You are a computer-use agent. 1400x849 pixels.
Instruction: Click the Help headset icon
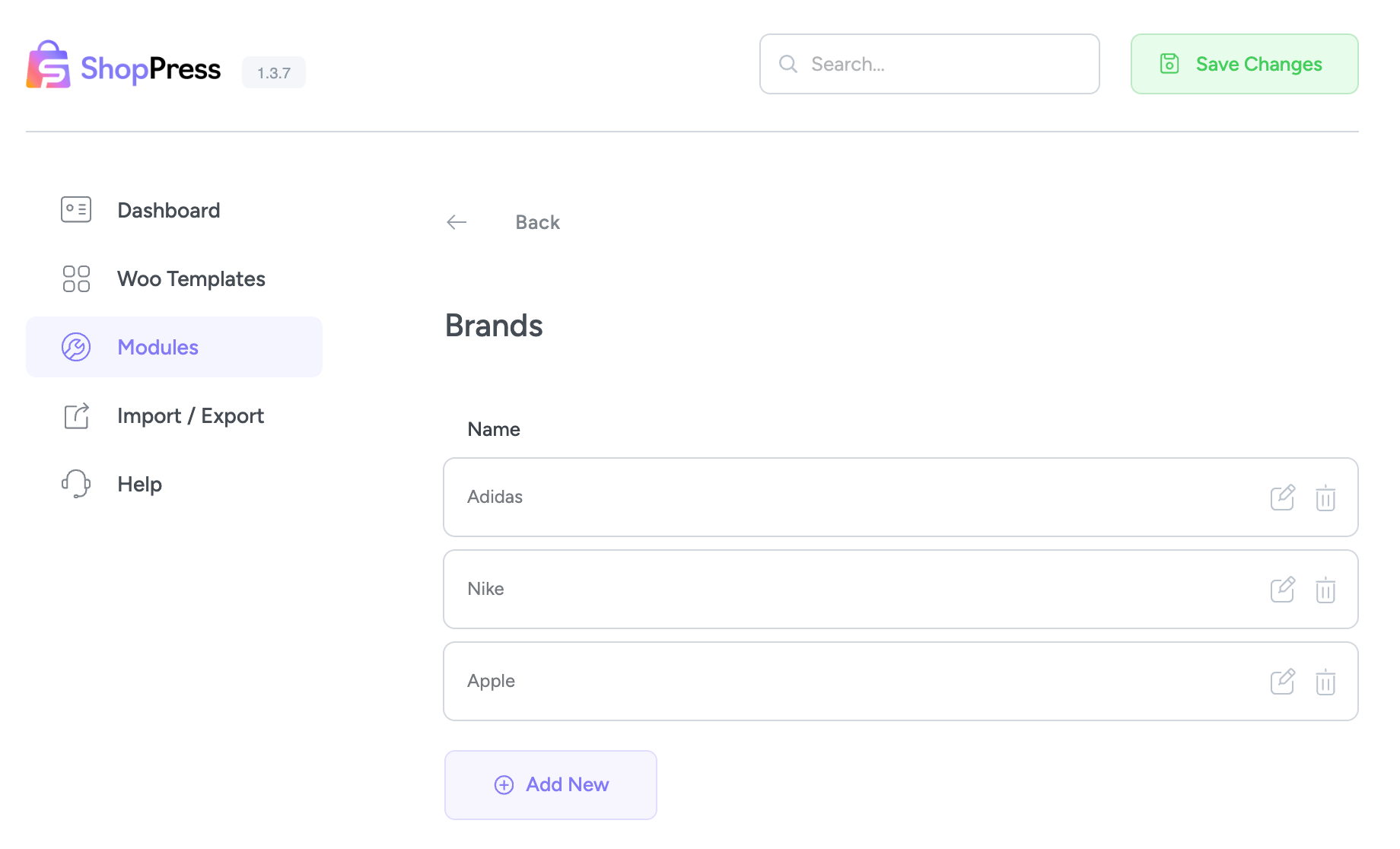pos(75,483)
